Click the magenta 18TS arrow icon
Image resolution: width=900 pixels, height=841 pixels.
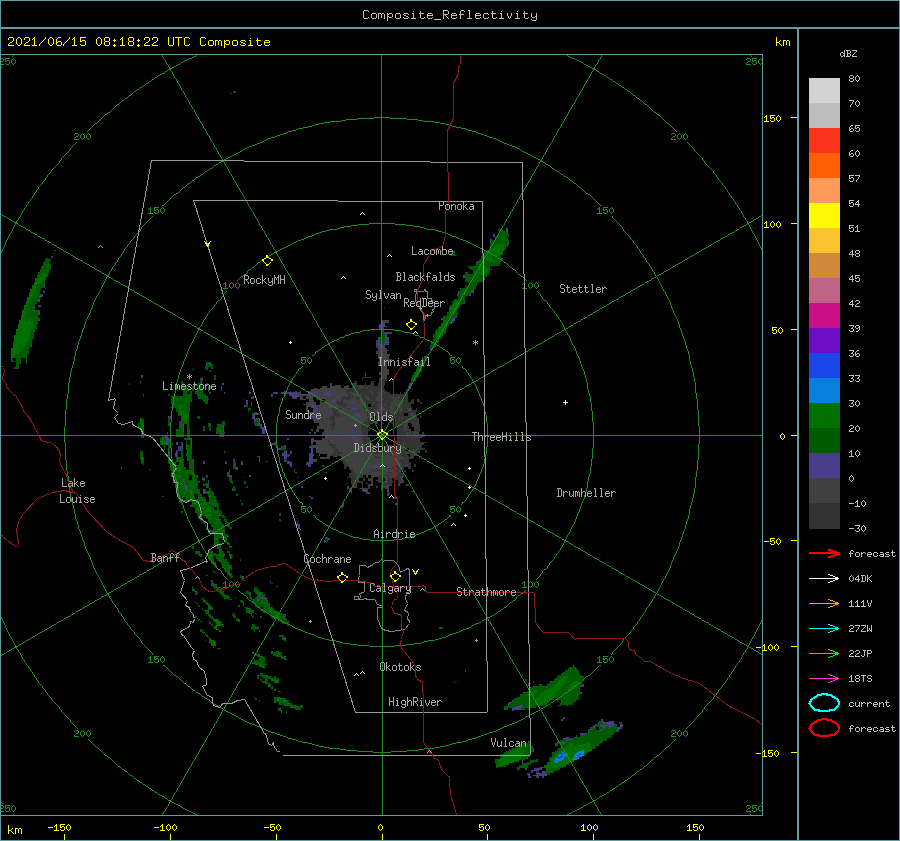coord(824,679)
